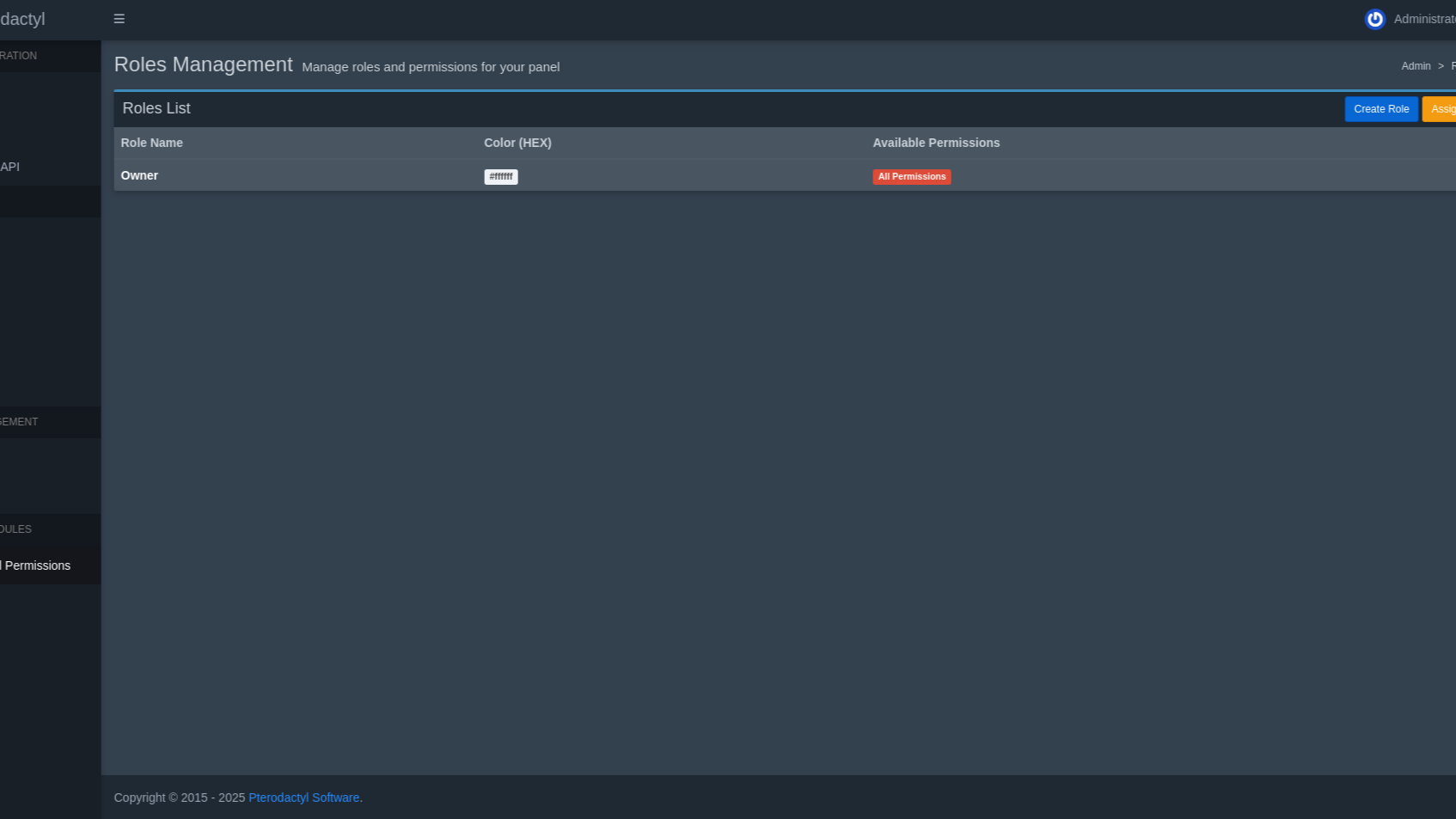Open the API item in the sidebar
Screen dimensions: 1456x819
point(10,167)
